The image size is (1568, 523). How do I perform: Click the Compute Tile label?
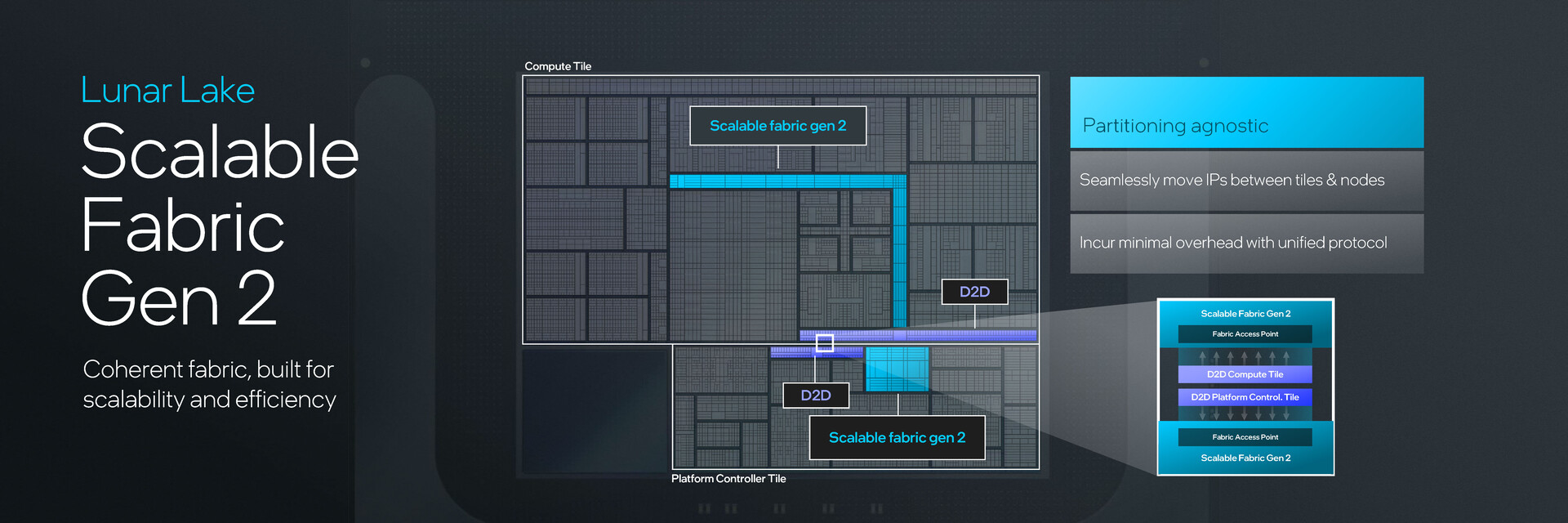[x=558, y=66]
